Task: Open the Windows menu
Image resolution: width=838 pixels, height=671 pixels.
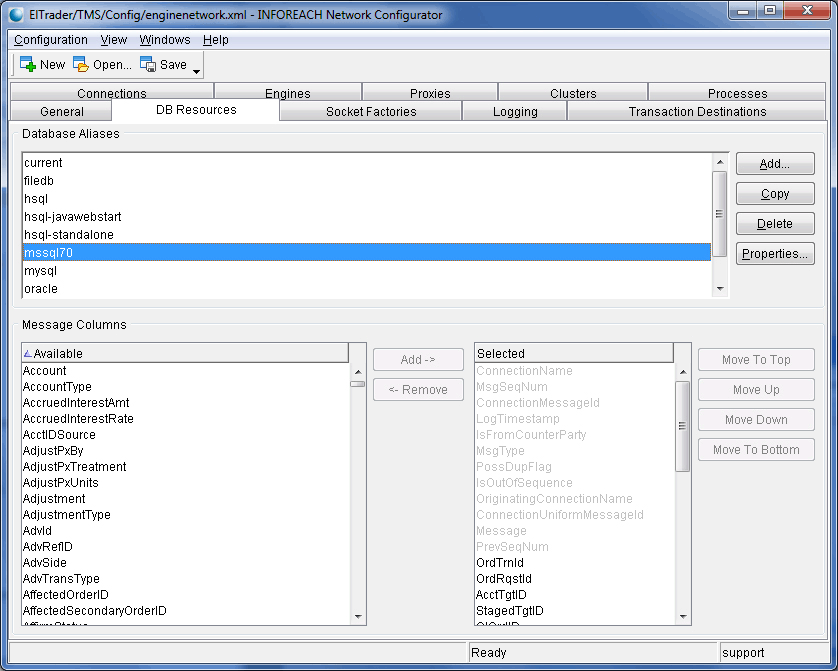Action: pyautogui.click(x=165, y=40)
